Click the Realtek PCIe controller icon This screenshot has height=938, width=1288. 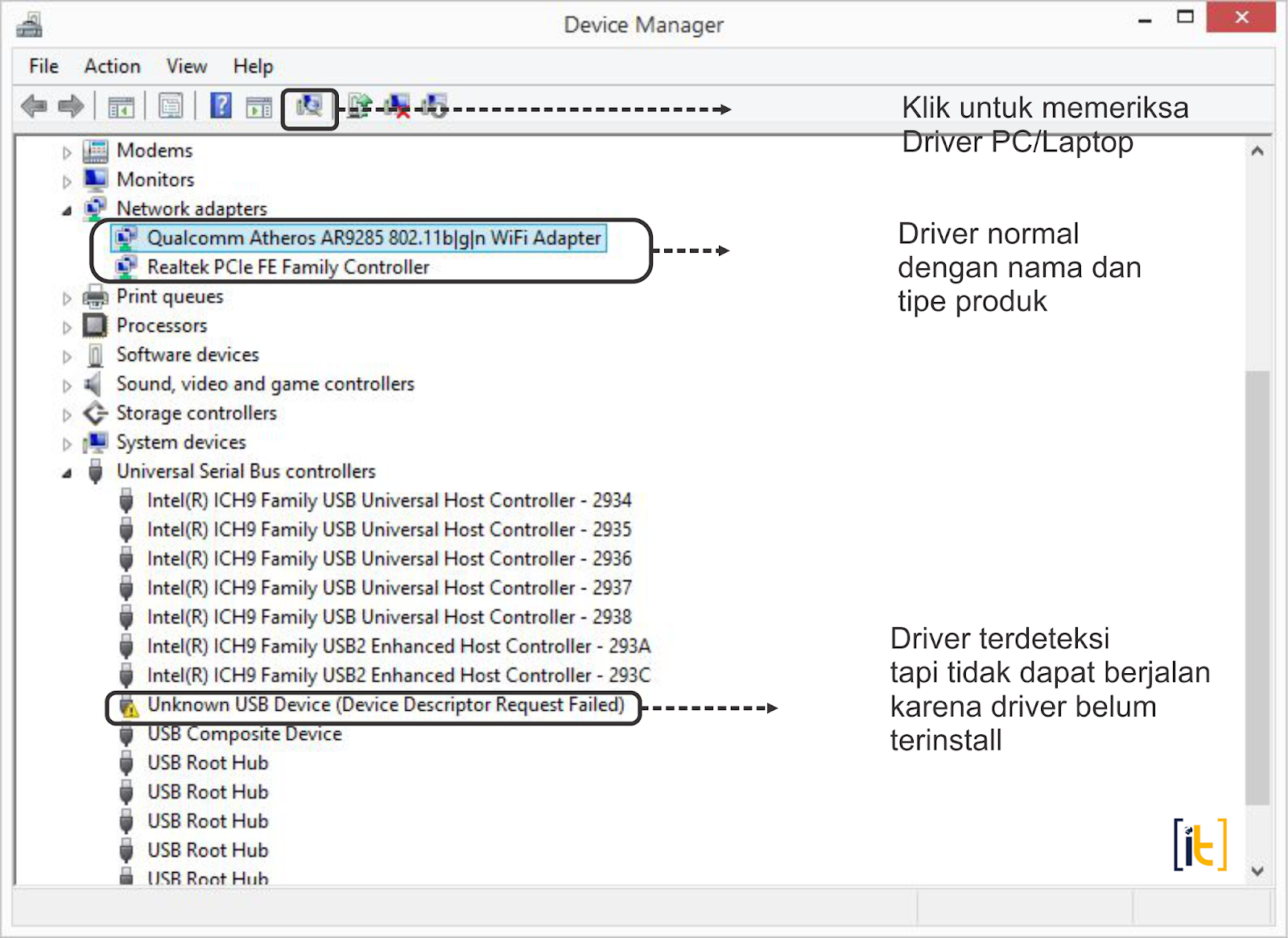(126, 267)
